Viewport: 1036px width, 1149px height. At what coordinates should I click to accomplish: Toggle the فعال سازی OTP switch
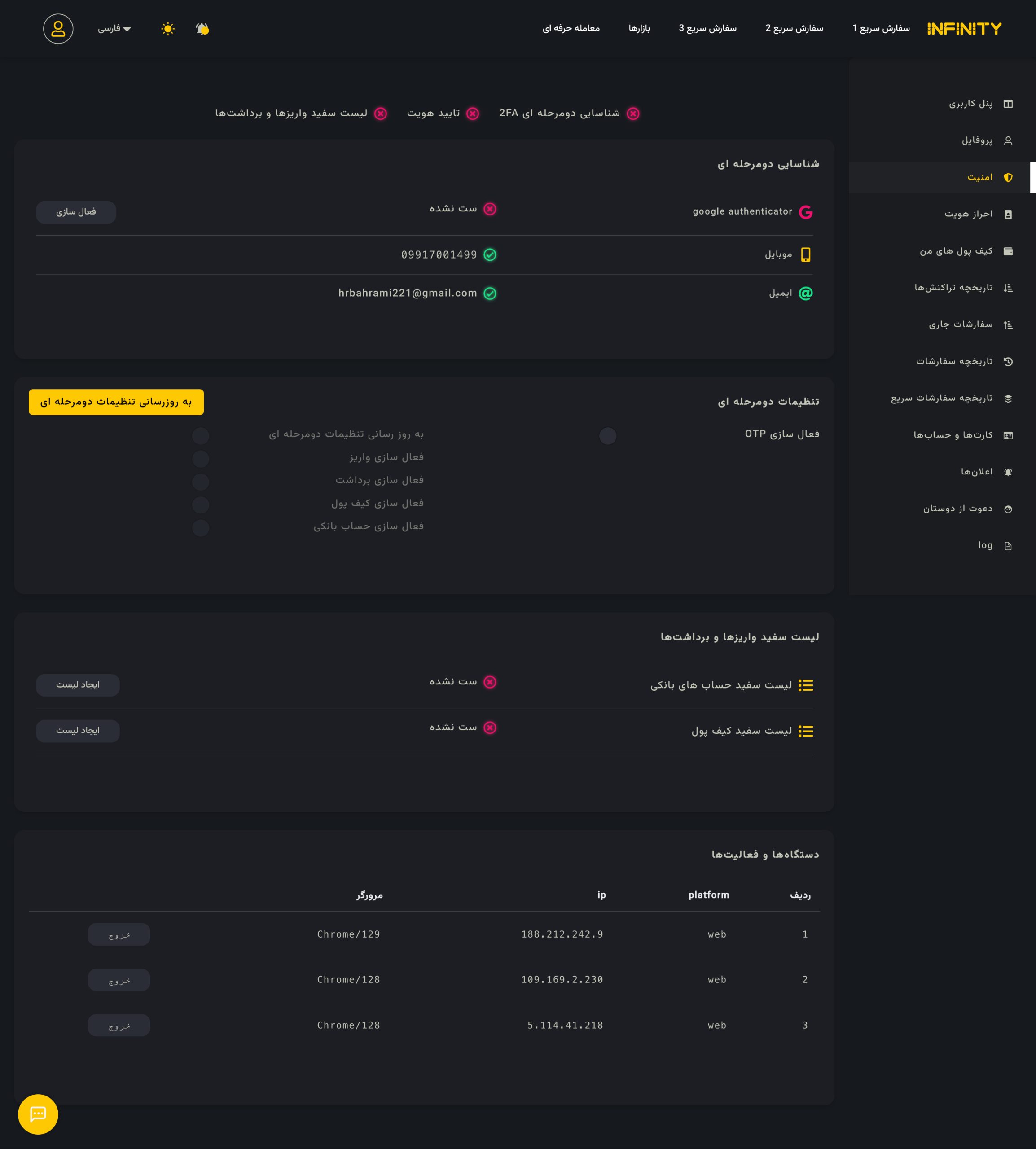tap(607, 436)
